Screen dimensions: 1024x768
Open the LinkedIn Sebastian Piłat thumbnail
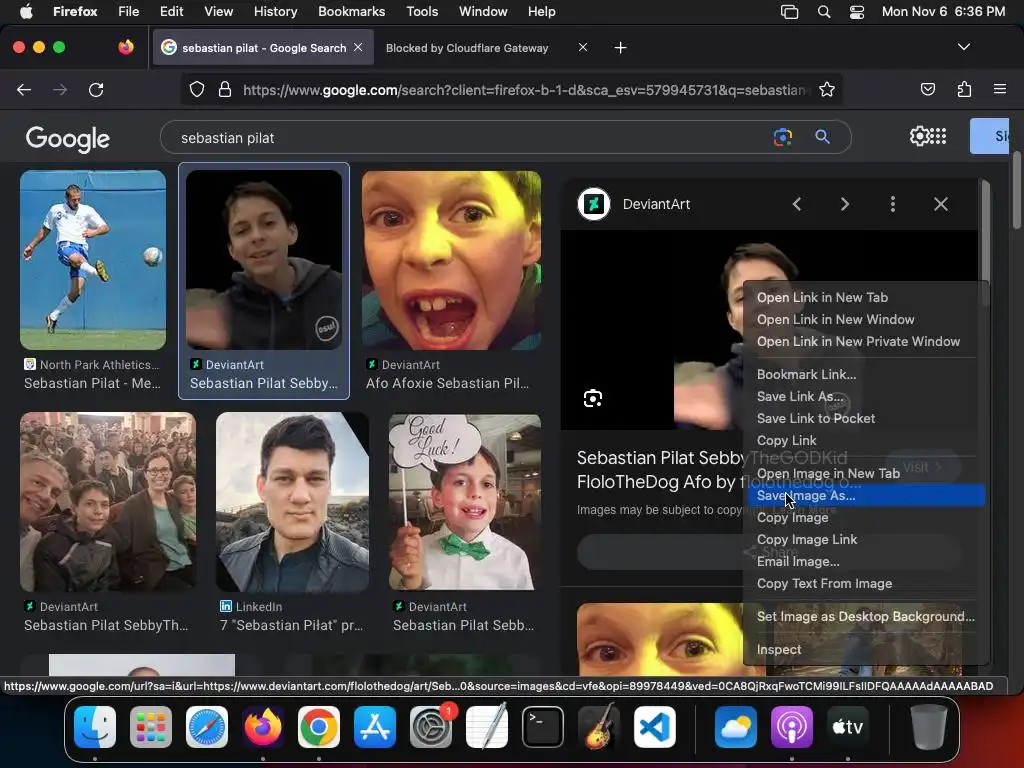292,502
